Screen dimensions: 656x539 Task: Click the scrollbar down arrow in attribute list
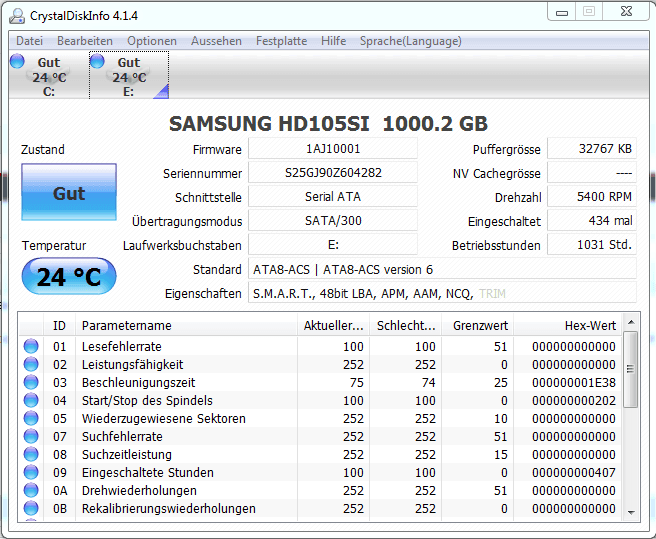coord(630,512)
